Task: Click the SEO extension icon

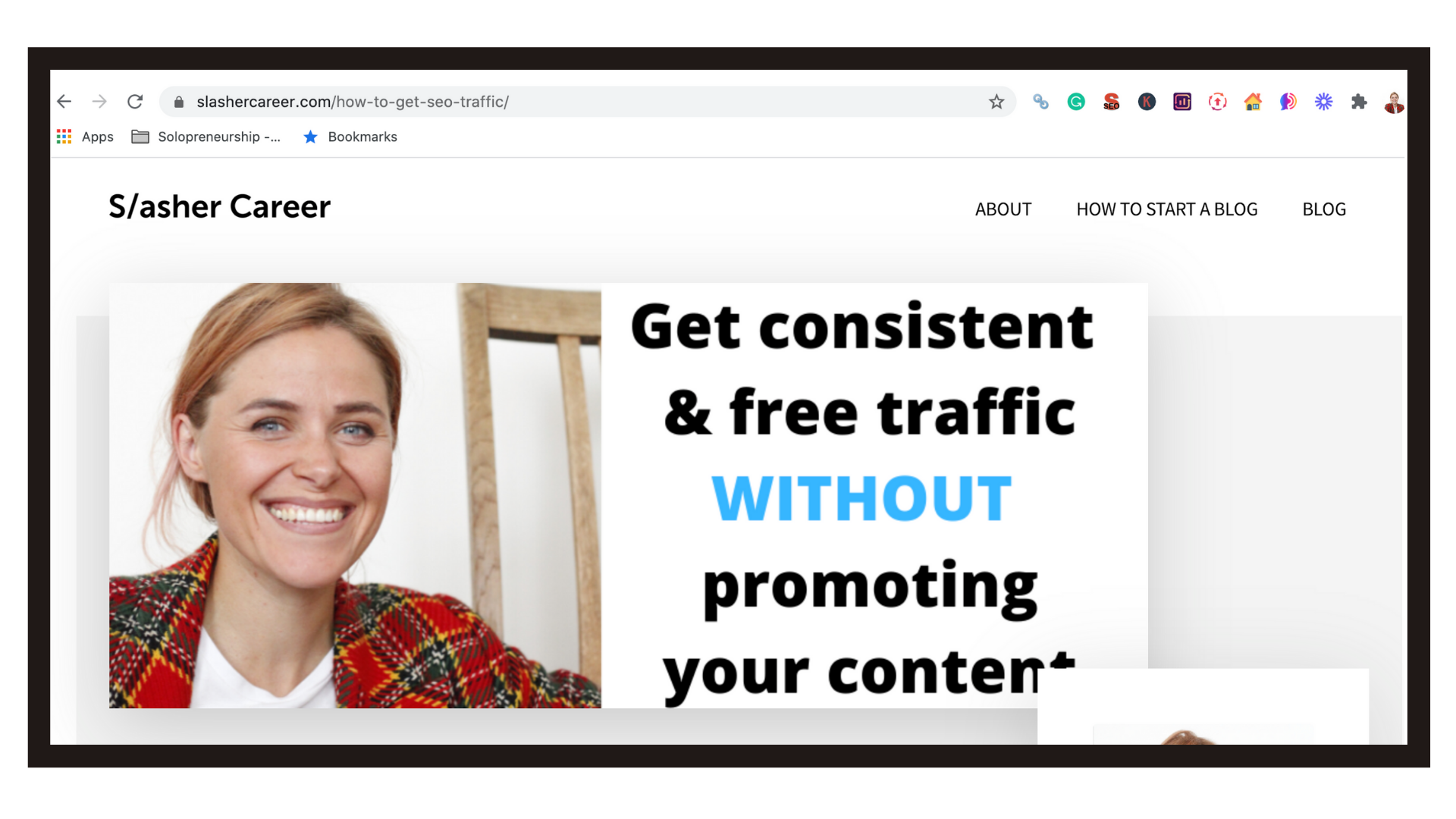Action: point(1112,101)
